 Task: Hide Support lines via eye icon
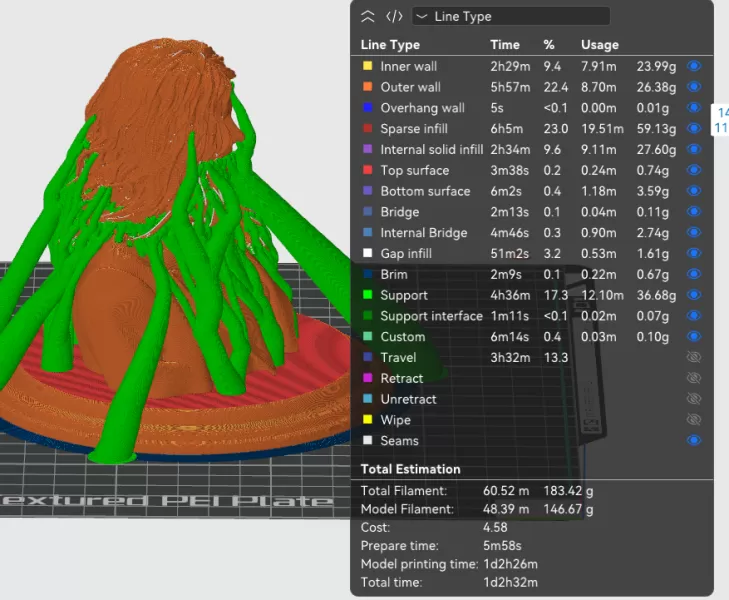(x=694, y=295)
